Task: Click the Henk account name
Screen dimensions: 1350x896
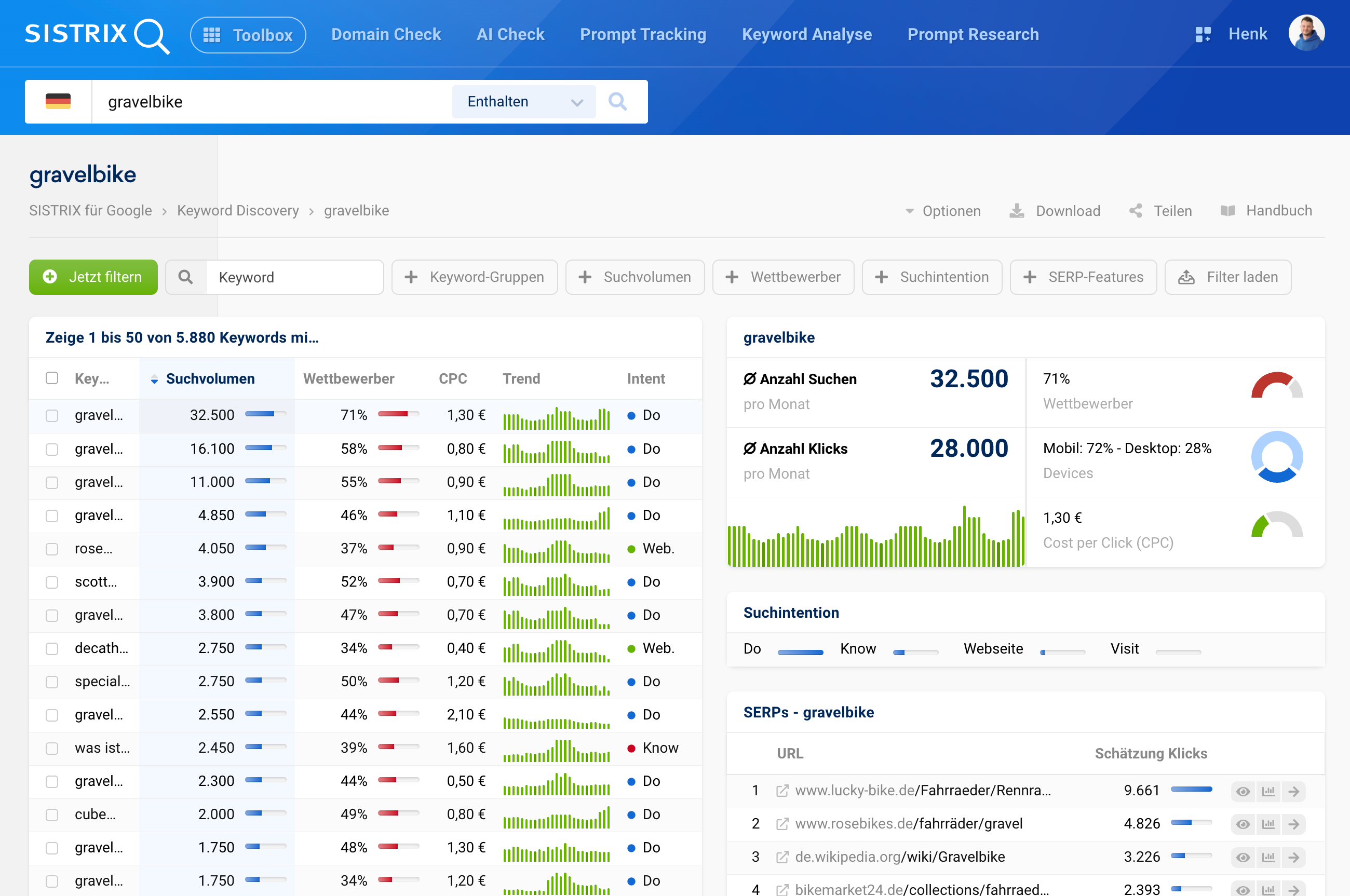Action: (1248, 34)
